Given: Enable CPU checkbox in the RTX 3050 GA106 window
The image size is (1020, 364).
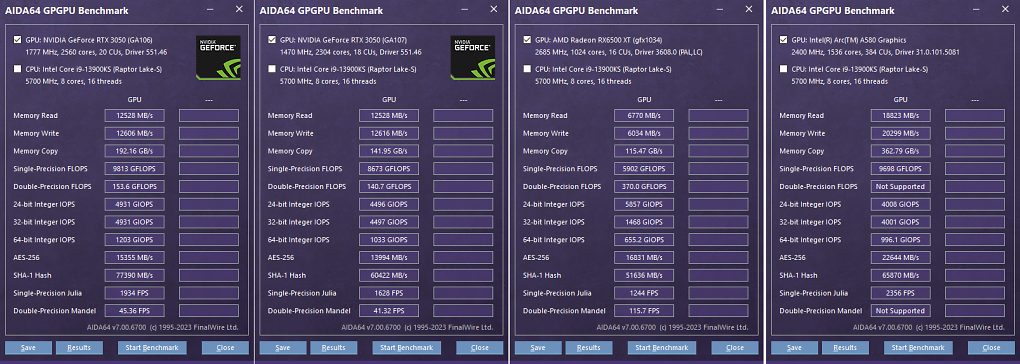Looking at the screenshot, I should (x=18, y=70).
